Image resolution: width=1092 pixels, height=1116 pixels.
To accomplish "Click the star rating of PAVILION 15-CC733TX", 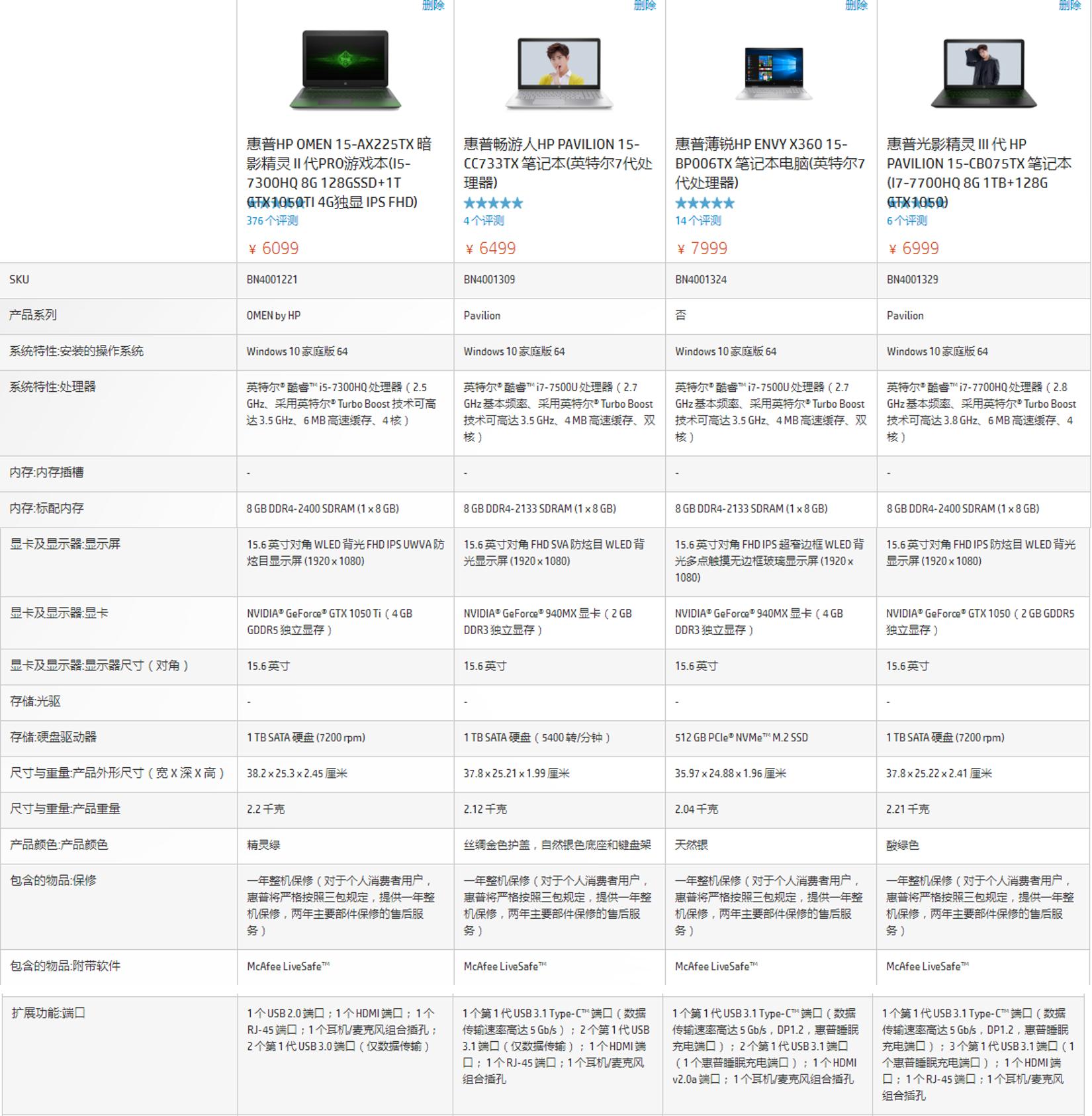I will (493, 203).
